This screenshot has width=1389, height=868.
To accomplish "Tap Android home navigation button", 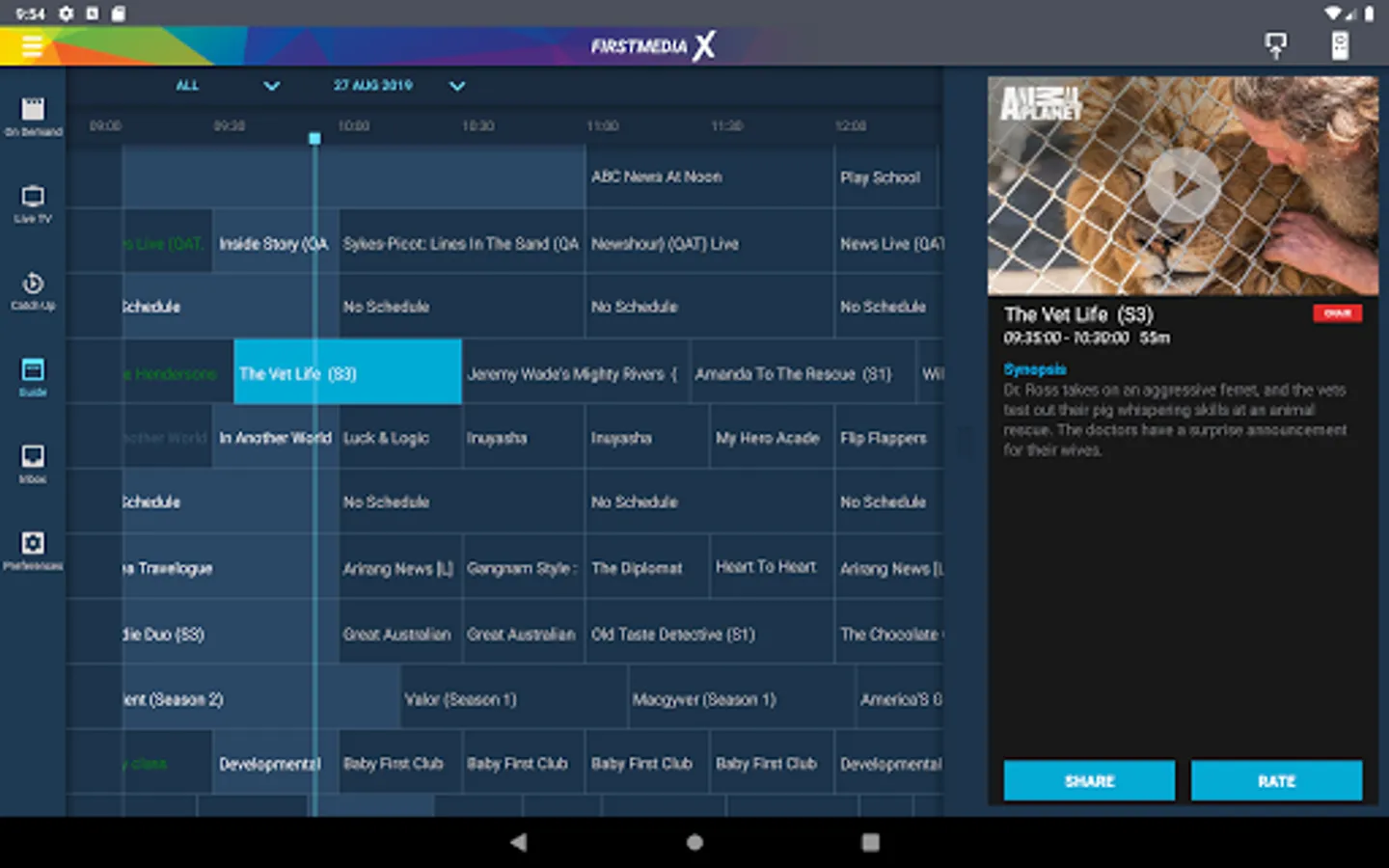I will tap(694, 842).
